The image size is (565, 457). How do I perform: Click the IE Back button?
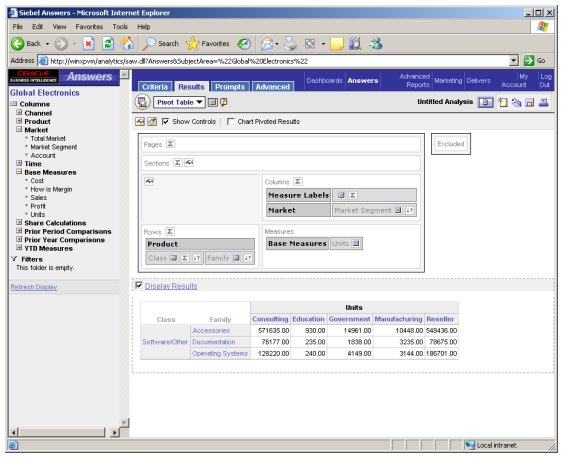[25, 44]
